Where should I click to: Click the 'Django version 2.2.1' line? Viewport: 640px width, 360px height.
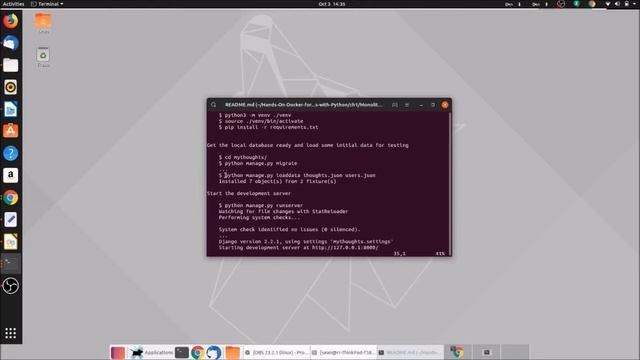tap(306, 241)
